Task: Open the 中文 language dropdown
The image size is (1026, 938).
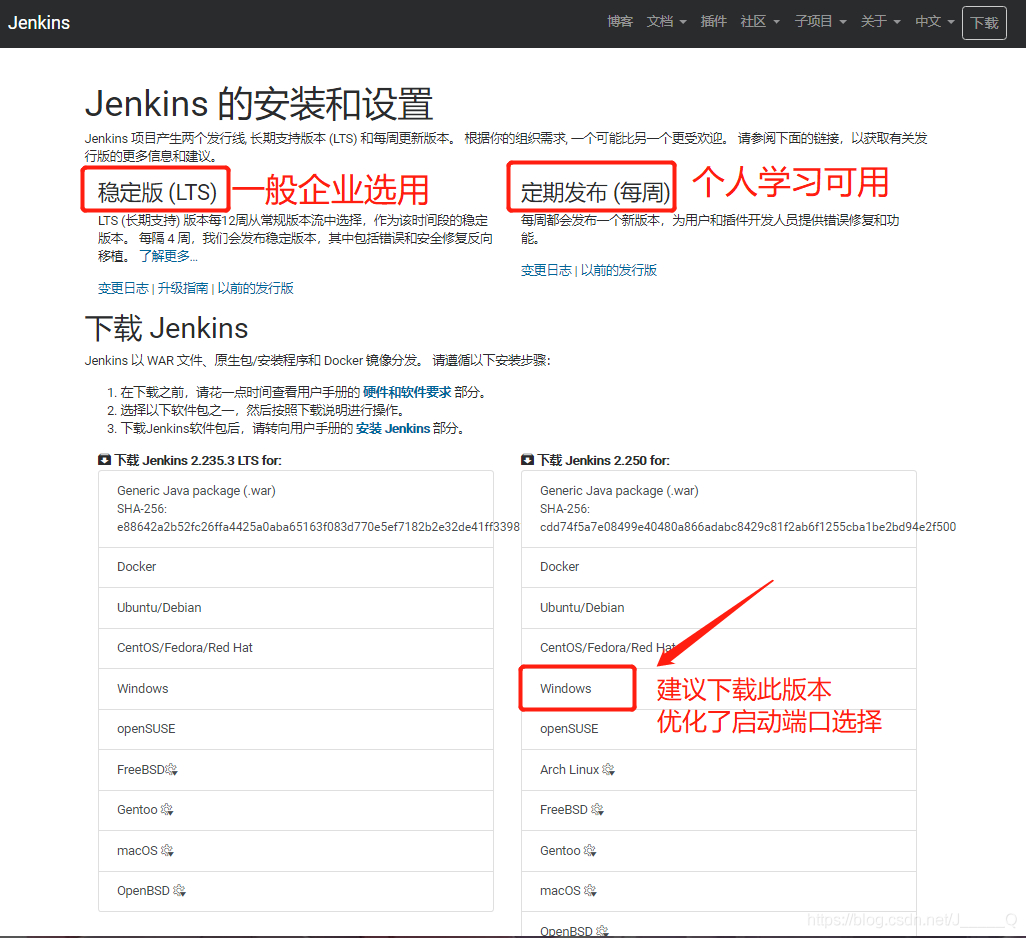Action: [934, 22]
